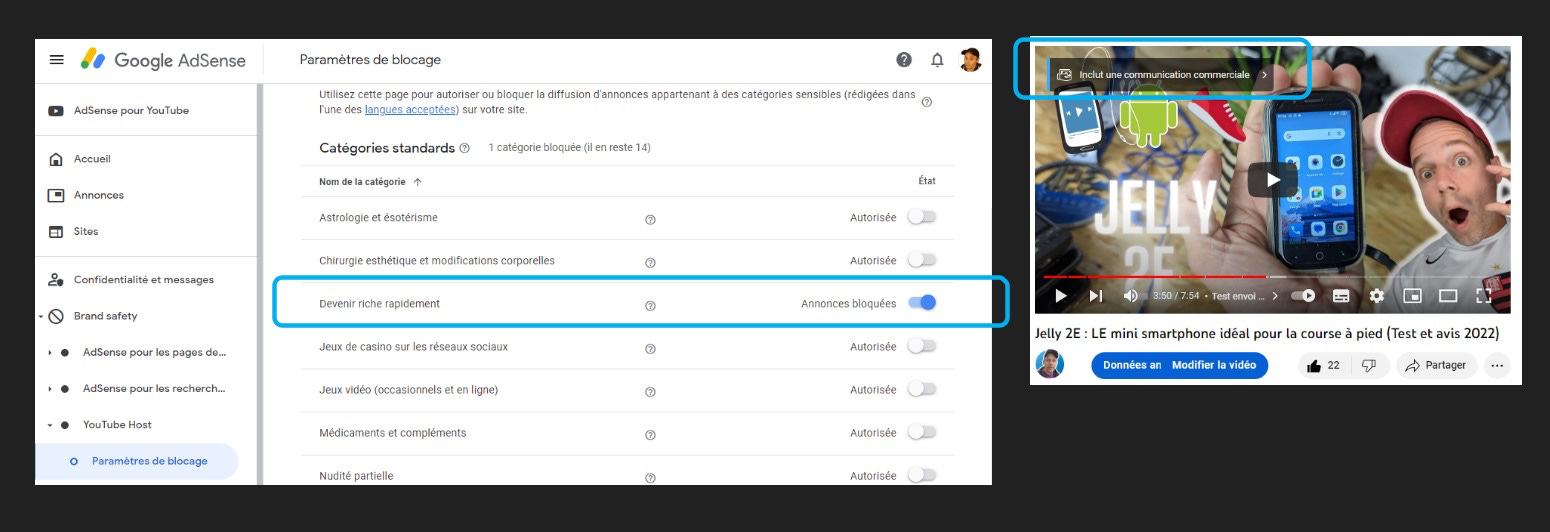Screen dimensions: 1550x532
Task: Open the AdSense hamburger main menu
Action: click(x=57, y=60)
